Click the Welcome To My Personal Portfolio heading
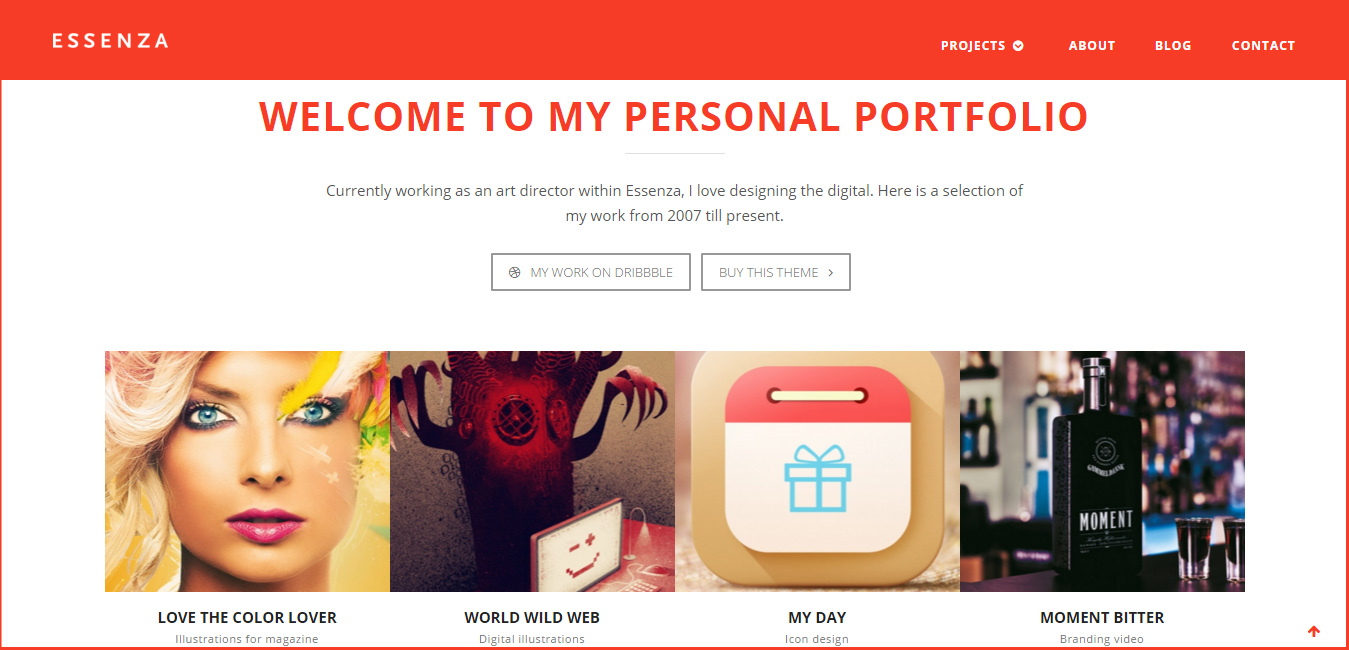Screen dimensions: 1349x650 [x=674, y=117]
